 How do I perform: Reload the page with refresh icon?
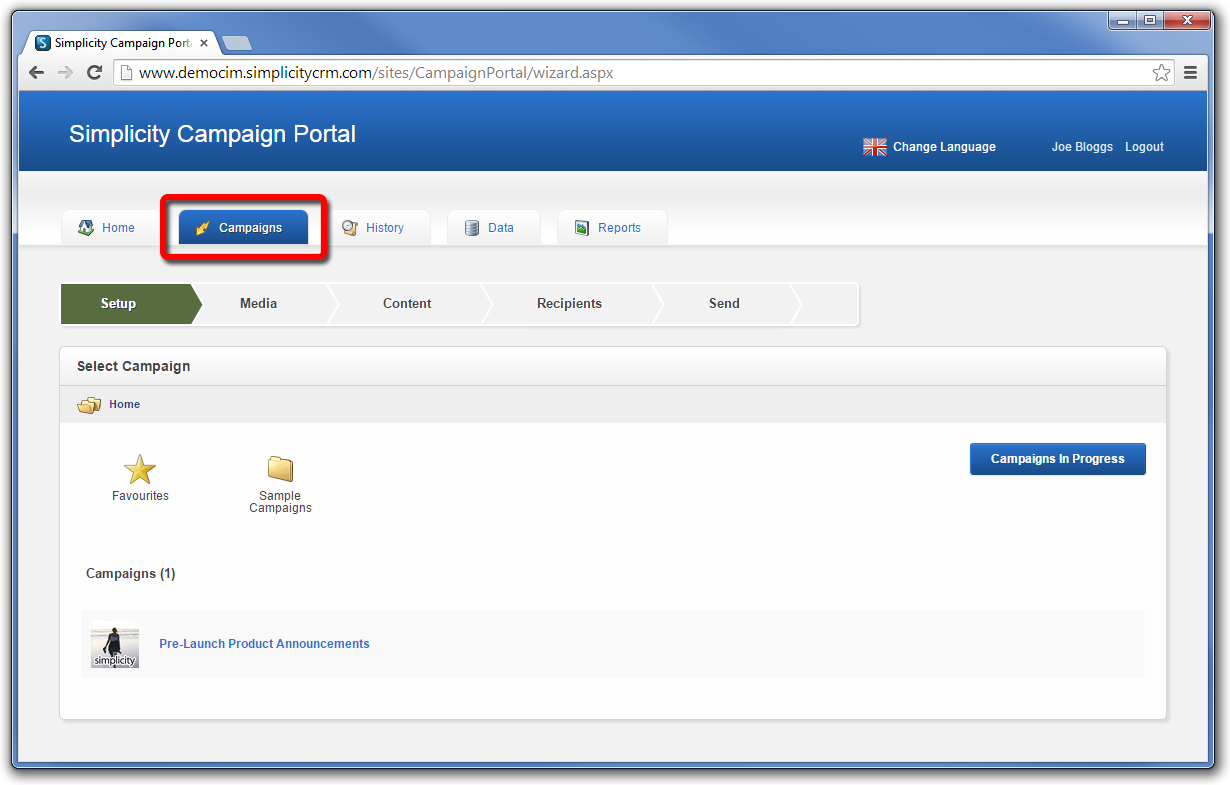click(x=95, y=72)
